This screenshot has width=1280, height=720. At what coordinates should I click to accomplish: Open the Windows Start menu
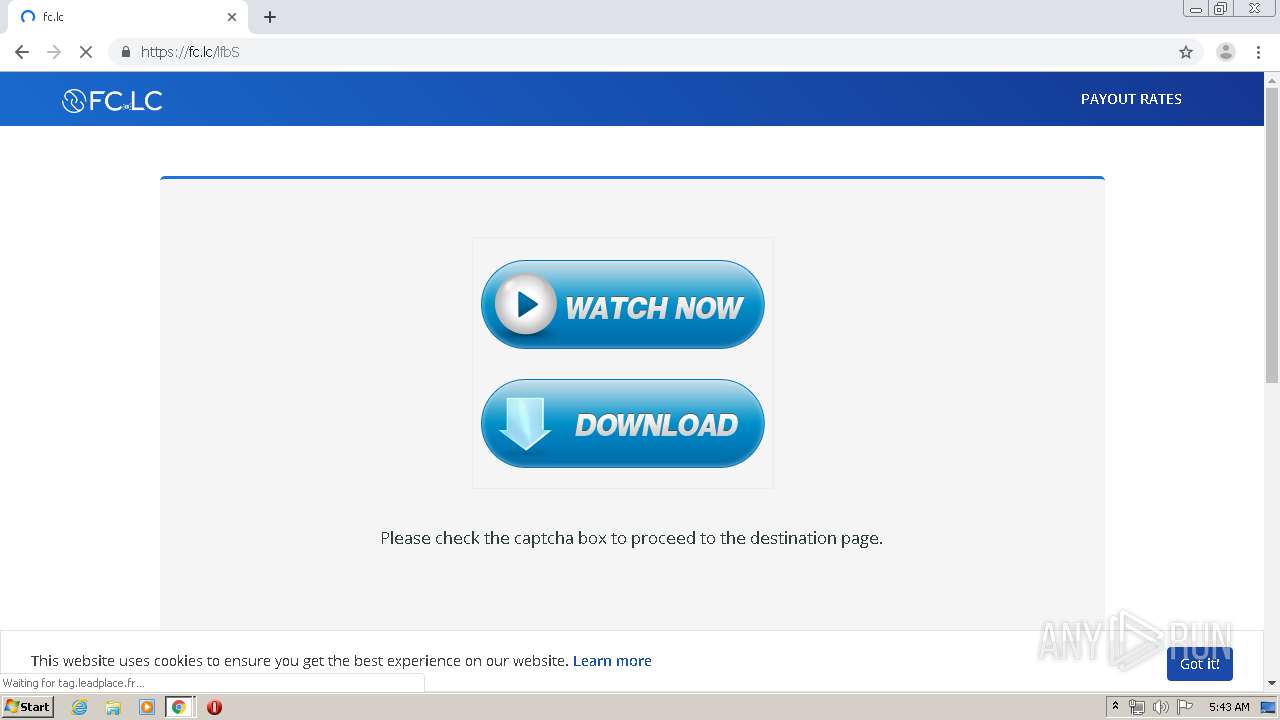click(x=28, y=707)
